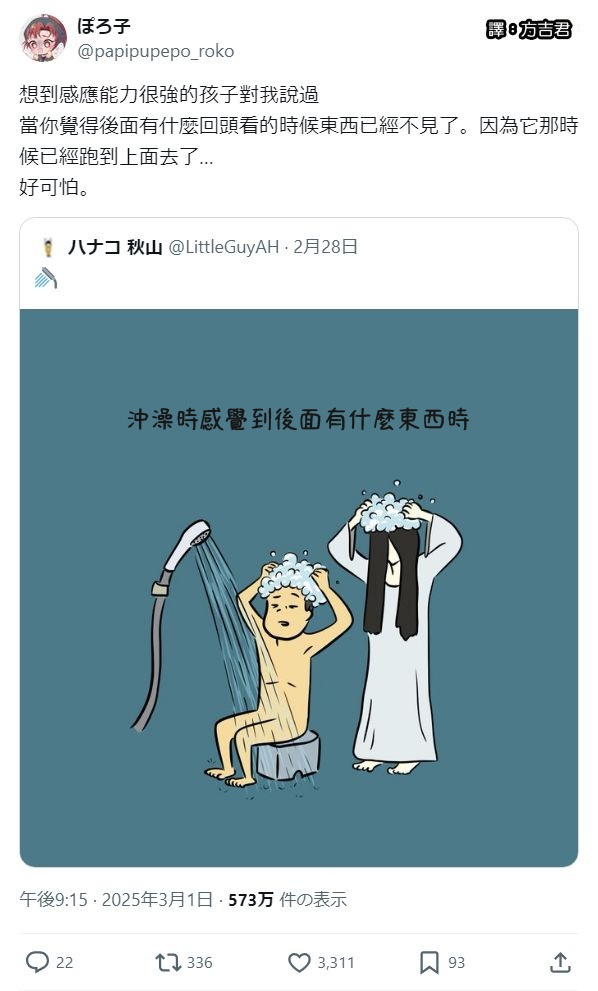Viewport: 598px width, 991px height.
Task: Click the main tweet text body
Action: tap(299, 140)
